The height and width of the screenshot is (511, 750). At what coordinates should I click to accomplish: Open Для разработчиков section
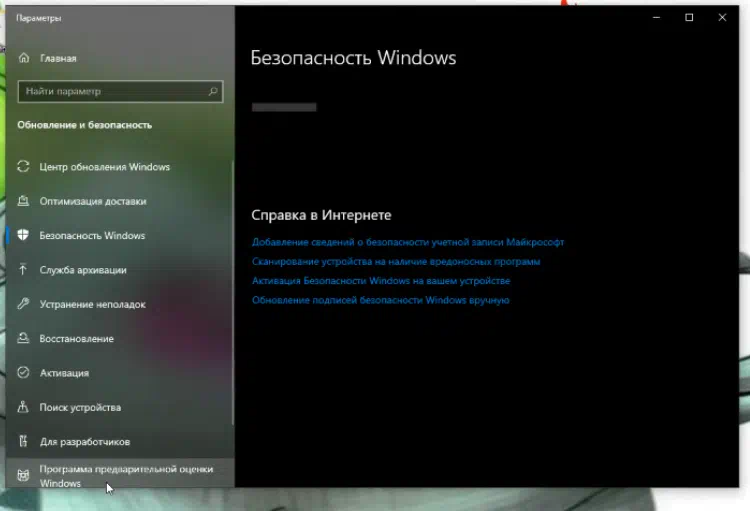click(x=120, y=441)
